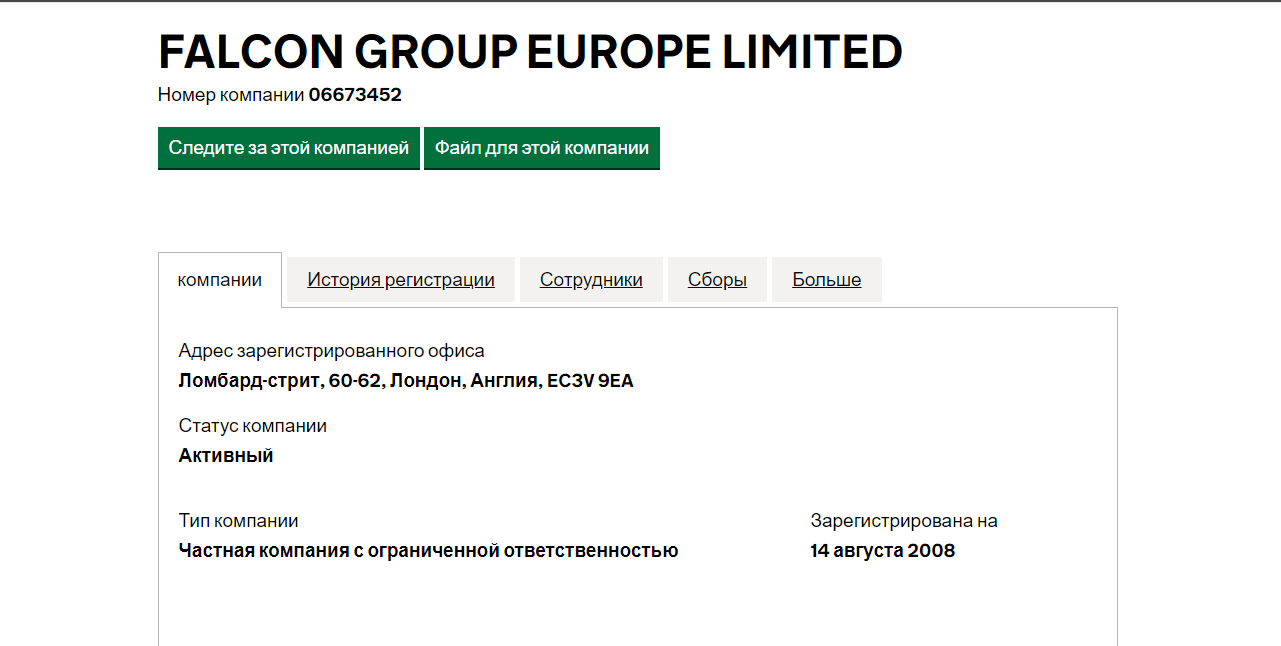
Task: Open the 'История регистрации' tab
Action: coord(401,280)
